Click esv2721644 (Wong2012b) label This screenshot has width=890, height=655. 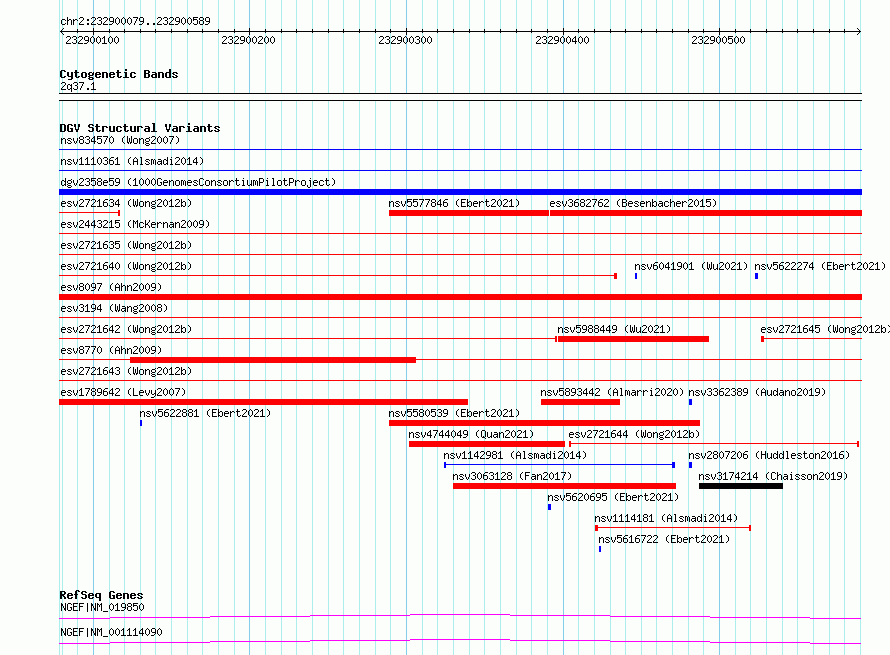[x=634, y=434]
